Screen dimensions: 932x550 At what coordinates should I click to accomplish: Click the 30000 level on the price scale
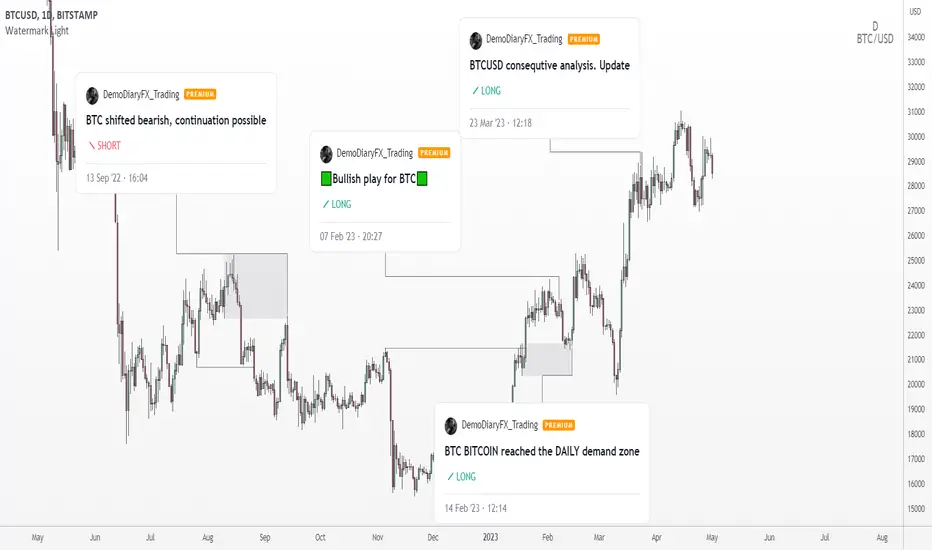point(916,137)
